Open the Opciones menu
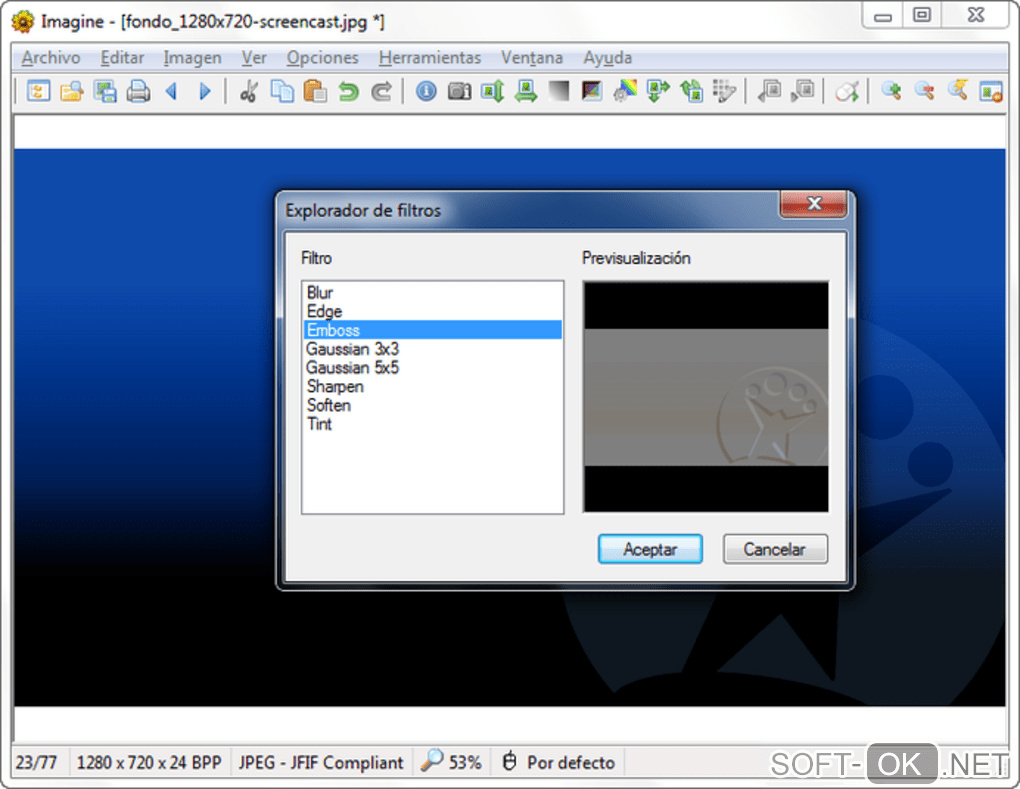Viewport: 1020px width, 789px height. (323, 58)
